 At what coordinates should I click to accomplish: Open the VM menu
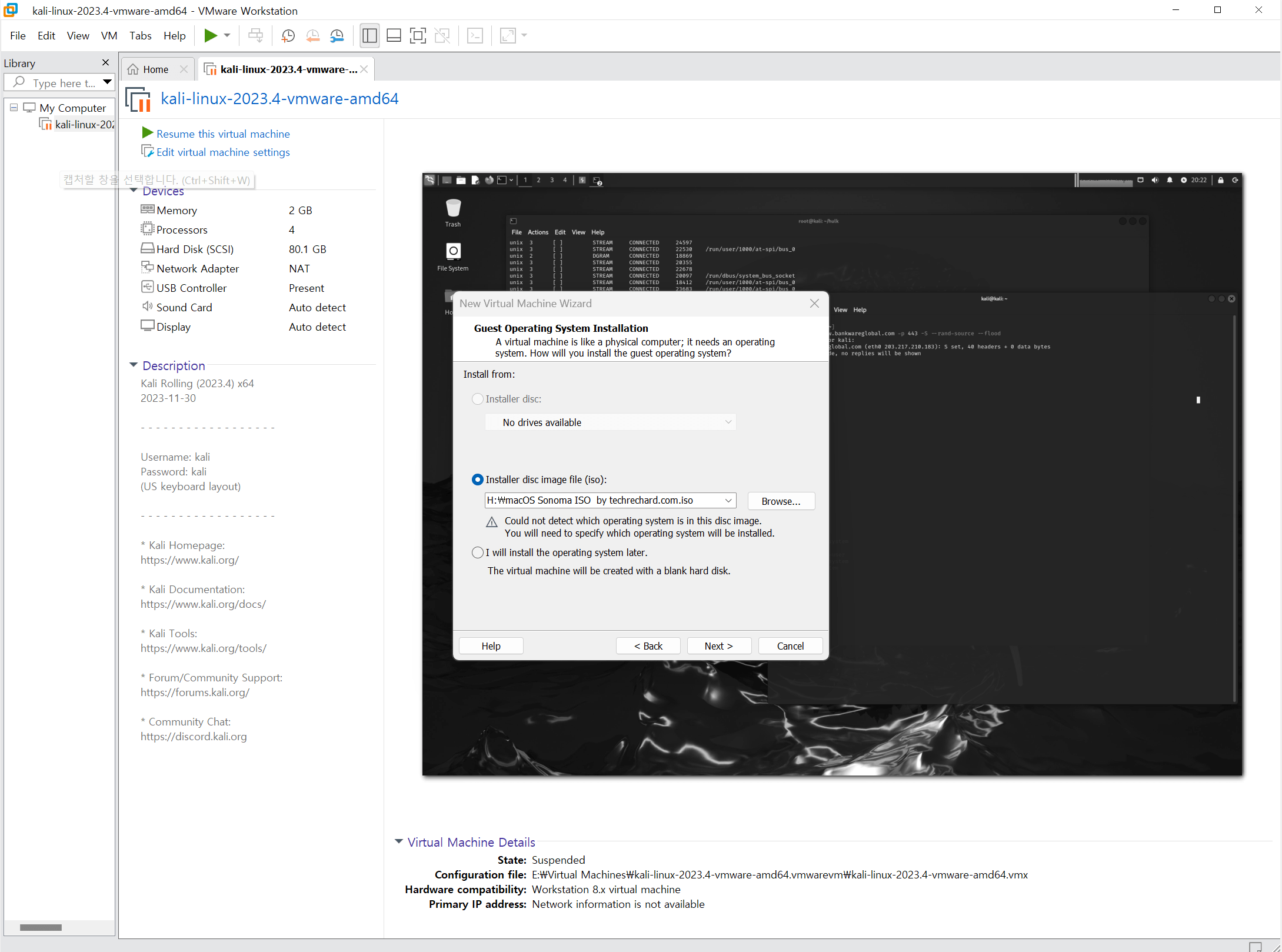coord(109,36)
